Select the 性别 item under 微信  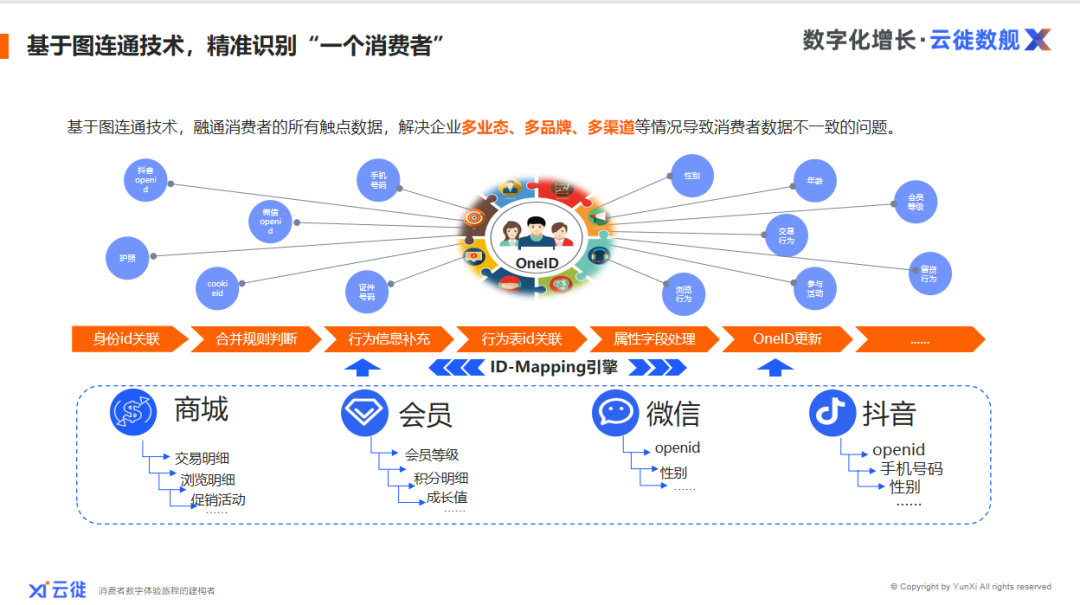674,473
